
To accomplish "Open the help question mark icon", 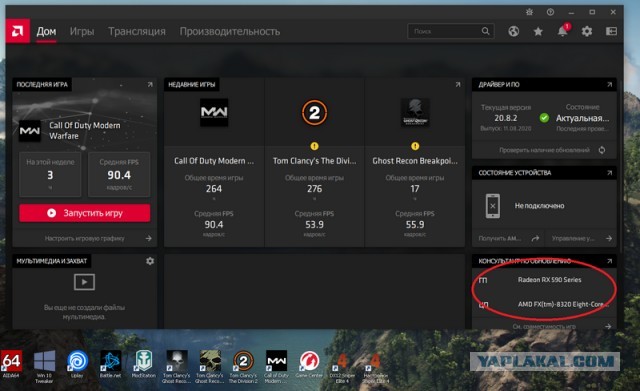I will [550, 12].
